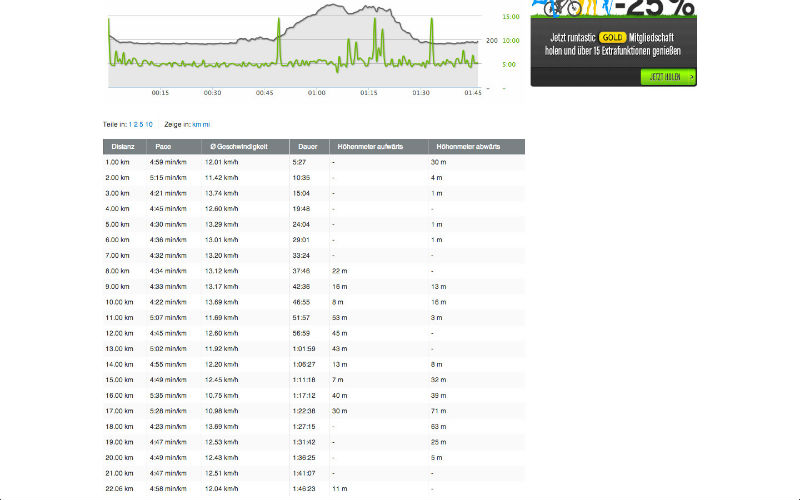The width and height of the screenshot is (800, 500).
Task: Click the '1:01:59' duration cell
Action: [x=304, y=349]
